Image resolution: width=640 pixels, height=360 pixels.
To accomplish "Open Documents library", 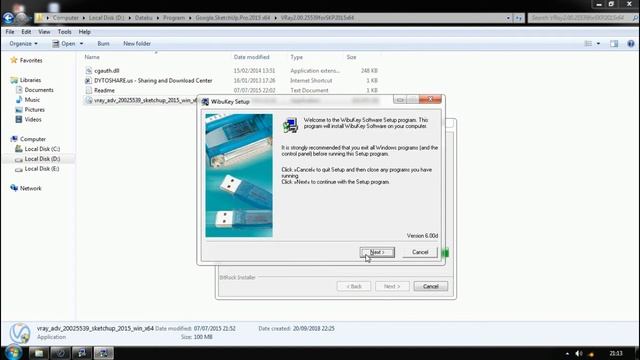I will (x=39, y=90).
